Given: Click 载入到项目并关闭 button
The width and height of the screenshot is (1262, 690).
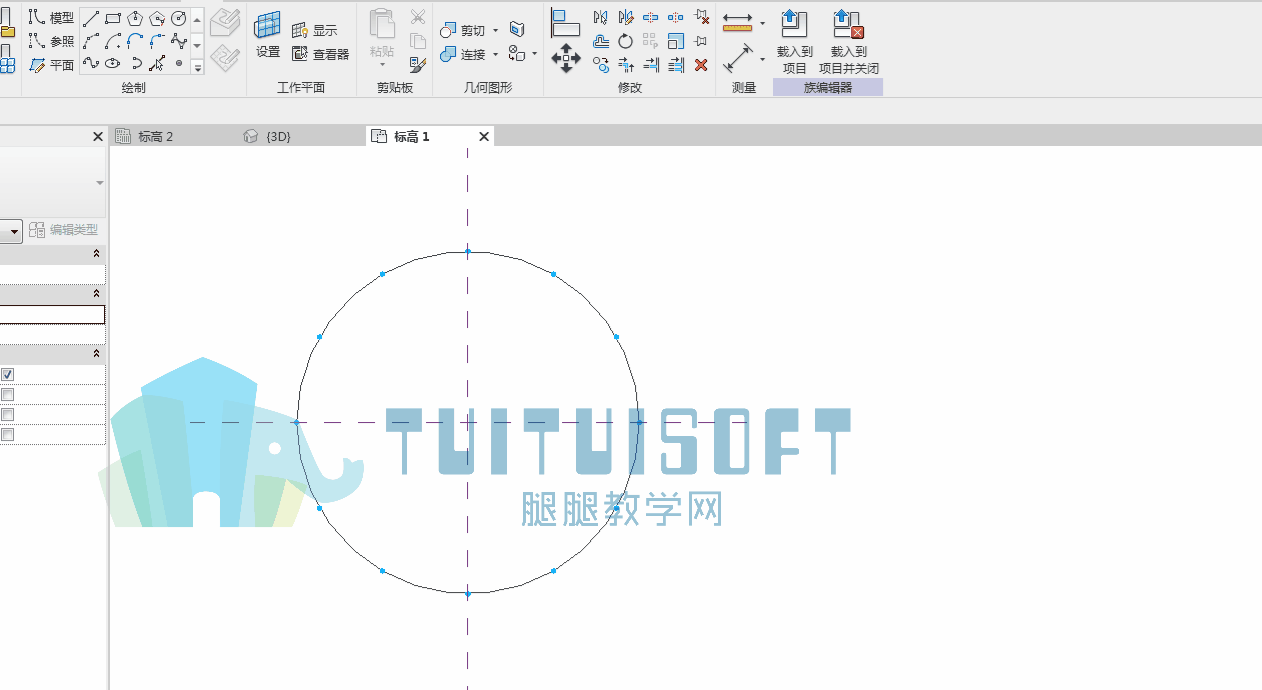Looking at the screenshot, I should click(x=849, y=41).
